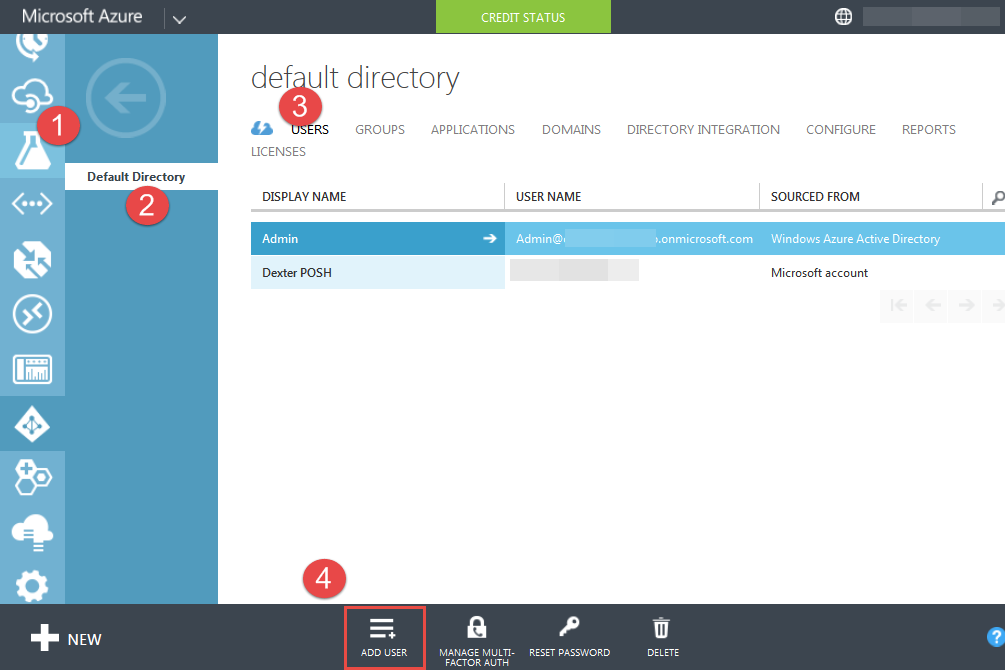Sort by the DISPLAY NAME column header
Image resolution: width=1005 pixels, height=670 pixels.
(x=378, y=197)
